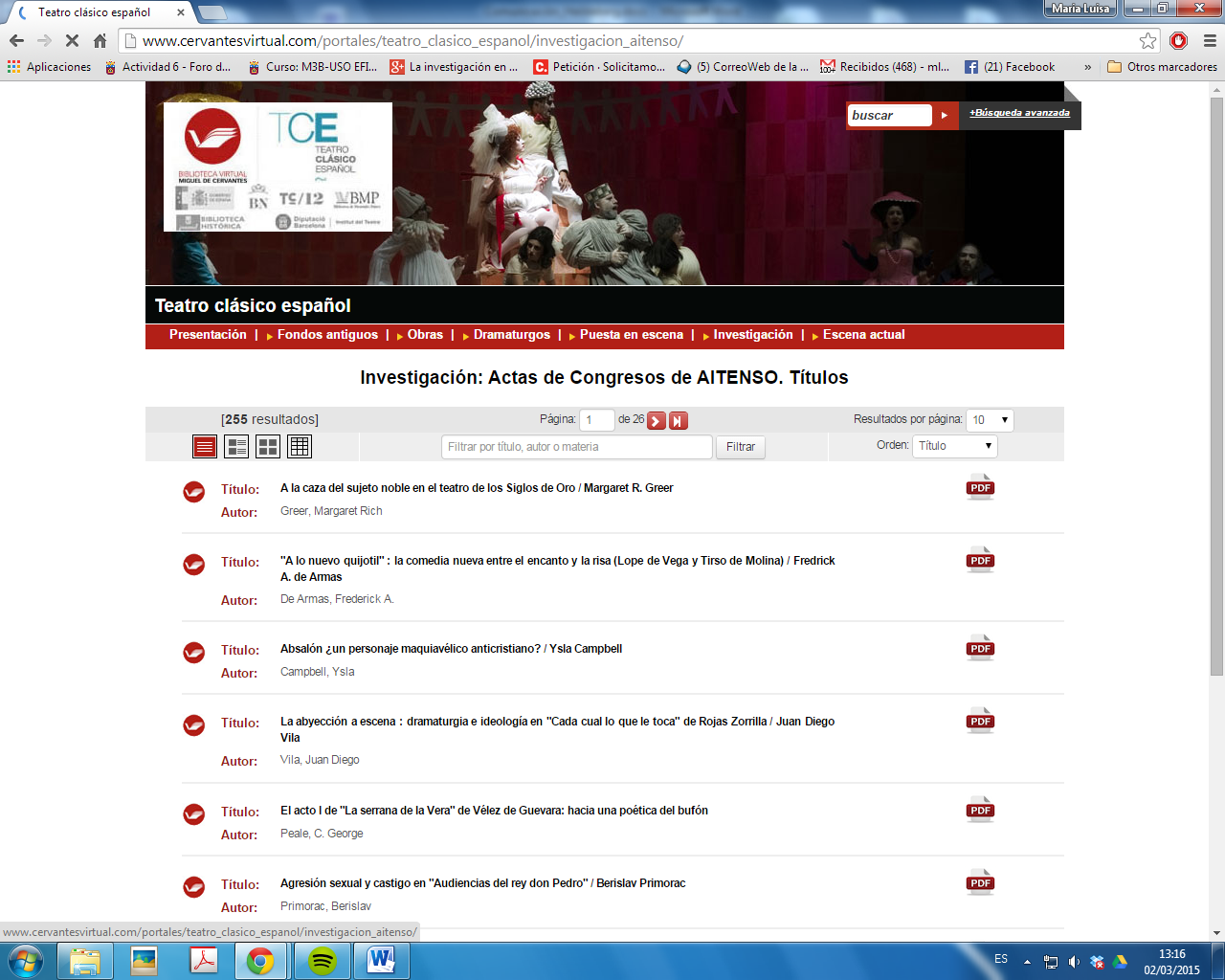Open PDF for 'A lo nuevo quijotil'
This screenshot has height=980, width=1225.
click(980, 560)
